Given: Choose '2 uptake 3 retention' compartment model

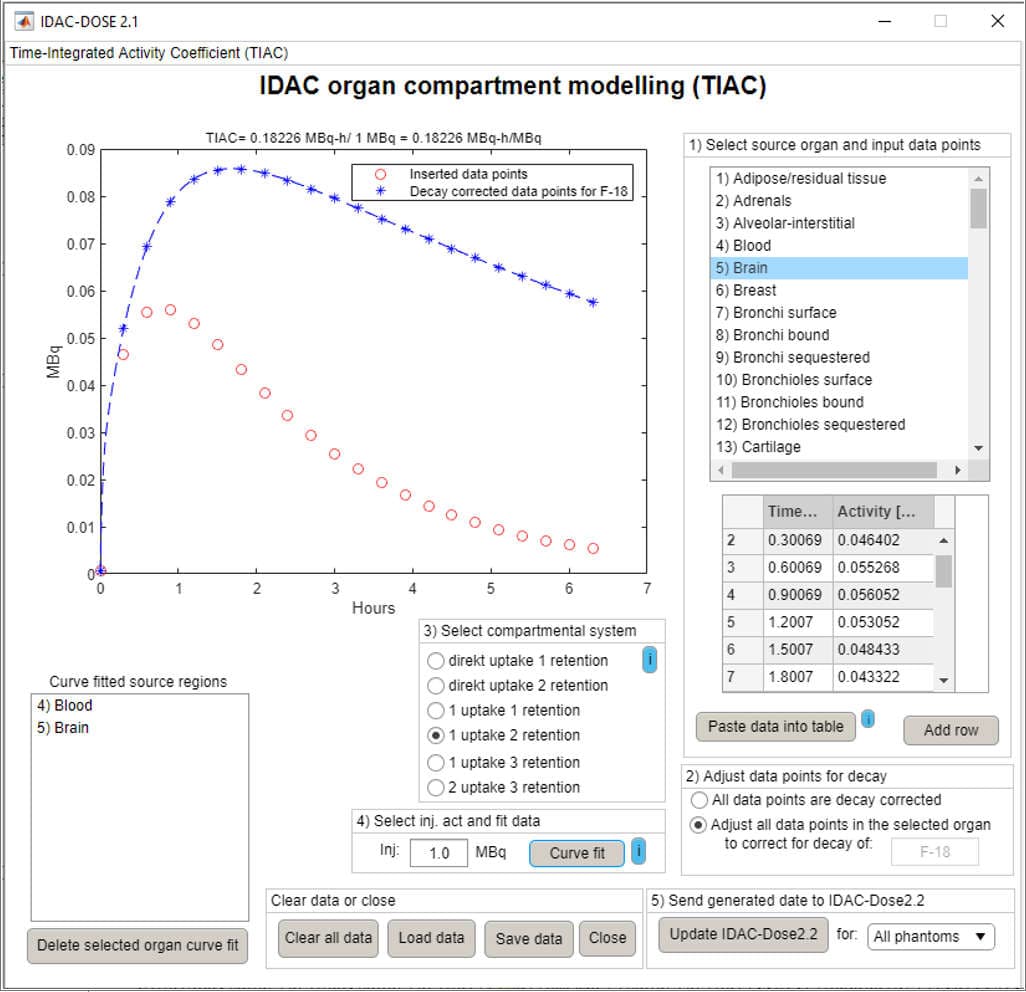Looking at the screenshot, I should [x=436, y=787].
